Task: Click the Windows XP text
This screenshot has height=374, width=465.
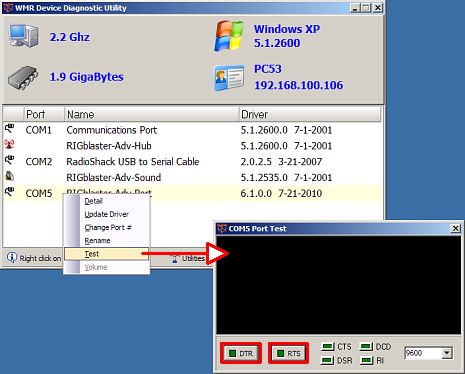Action: coord(287,29)
